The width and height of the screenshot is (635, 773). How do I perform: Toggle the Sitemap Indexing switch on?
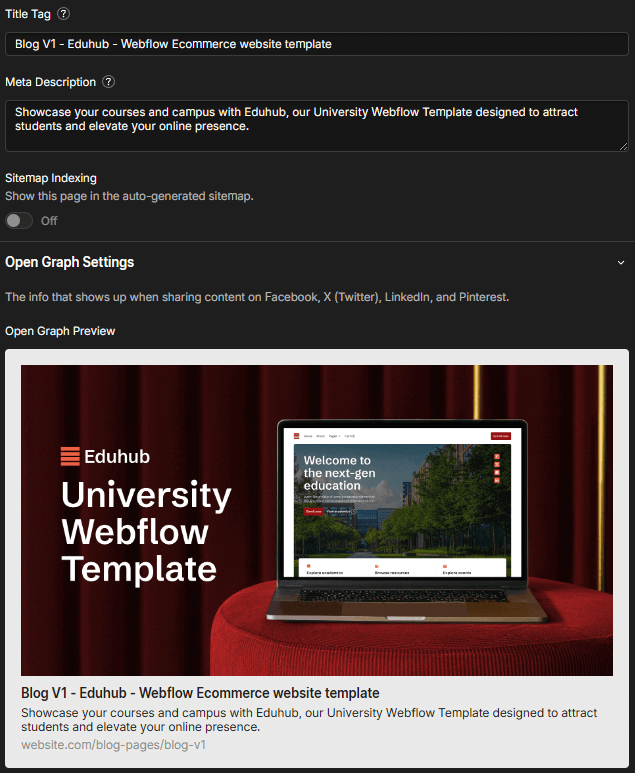pyautogui.click(x=19, y=221)
